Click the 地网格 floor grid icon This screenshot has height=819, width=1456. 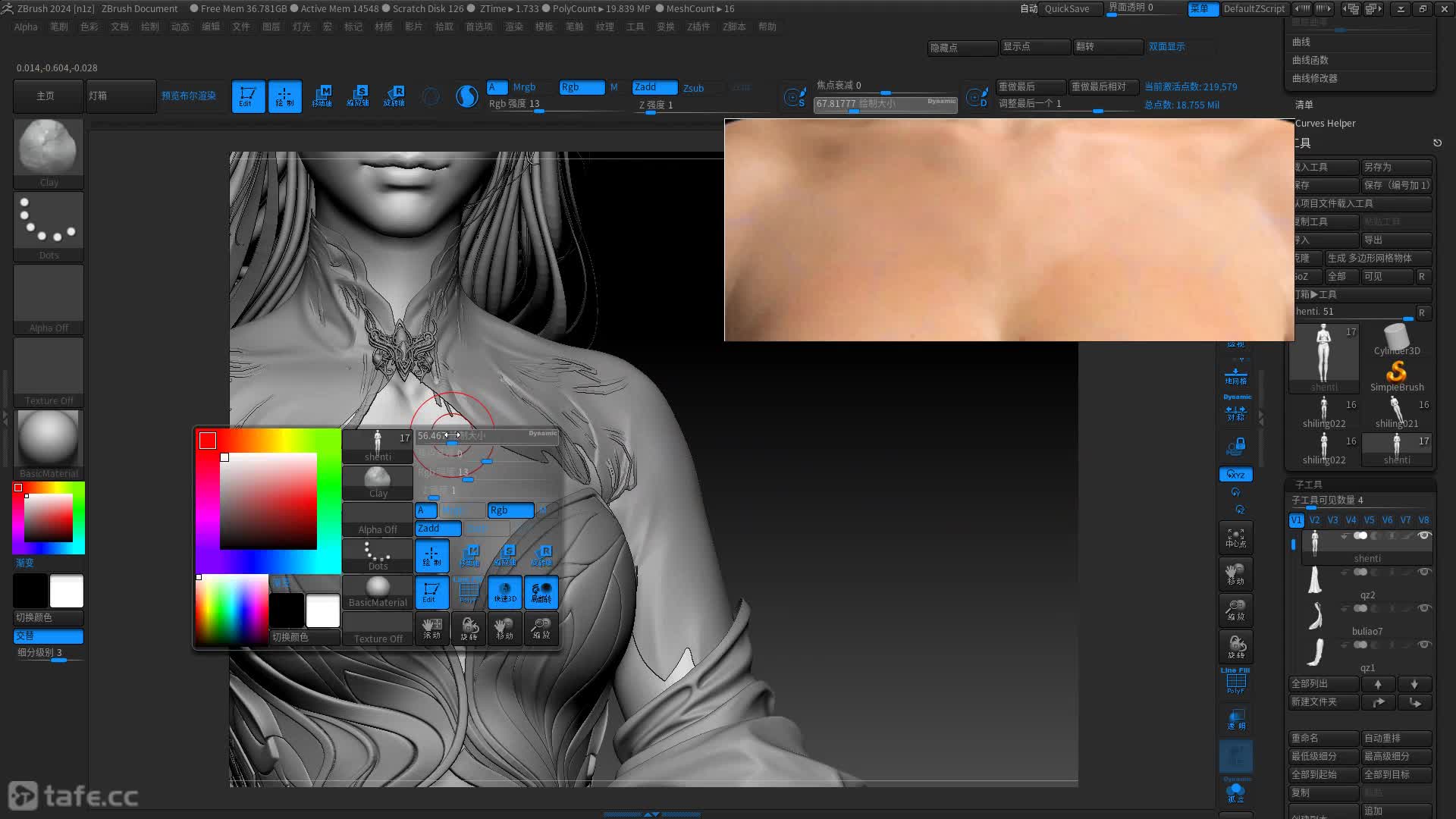1236,376
